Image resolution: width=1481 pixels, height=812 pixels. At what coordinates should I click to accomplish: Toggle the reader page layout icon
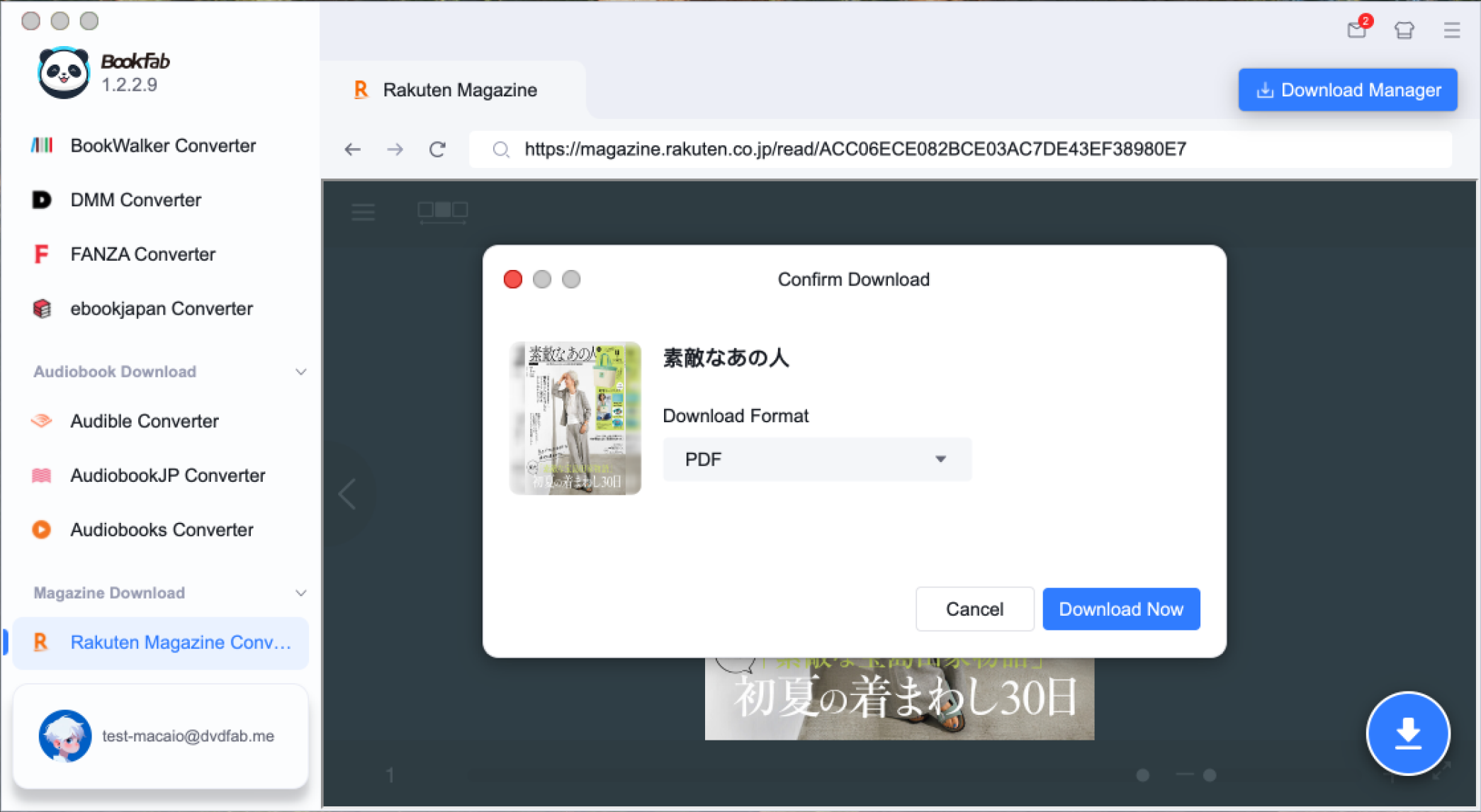pos(443,212)
